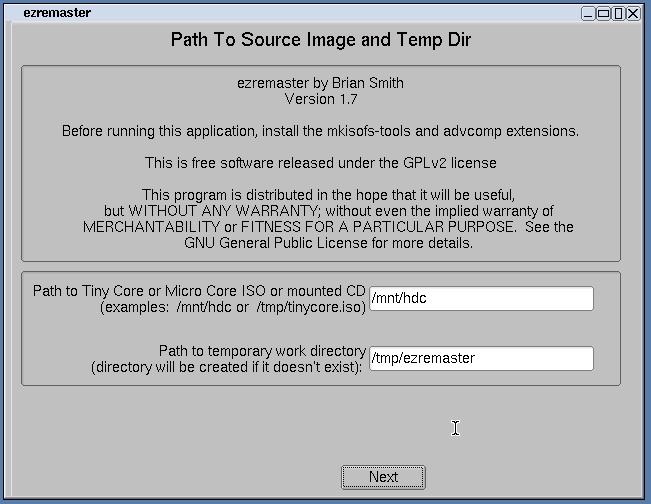Click the 'Path to temporary work directory' label
Viewport: 651px width, 504px height.
262,351
